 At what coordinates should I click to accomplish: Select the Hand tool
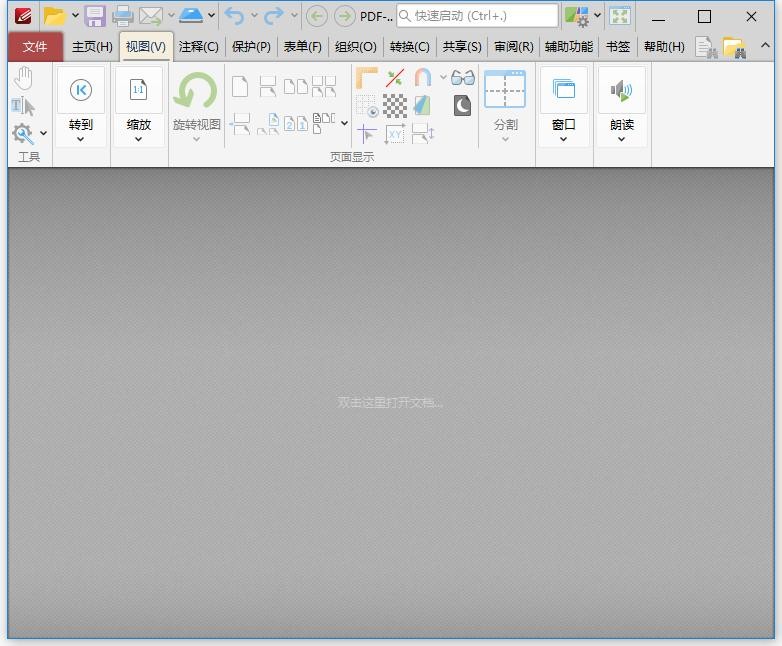23,78
